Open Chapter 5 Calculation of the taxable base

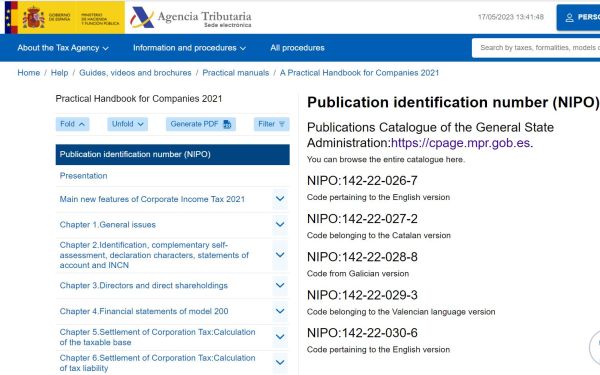pyautogui.click(x=157, y=337)
